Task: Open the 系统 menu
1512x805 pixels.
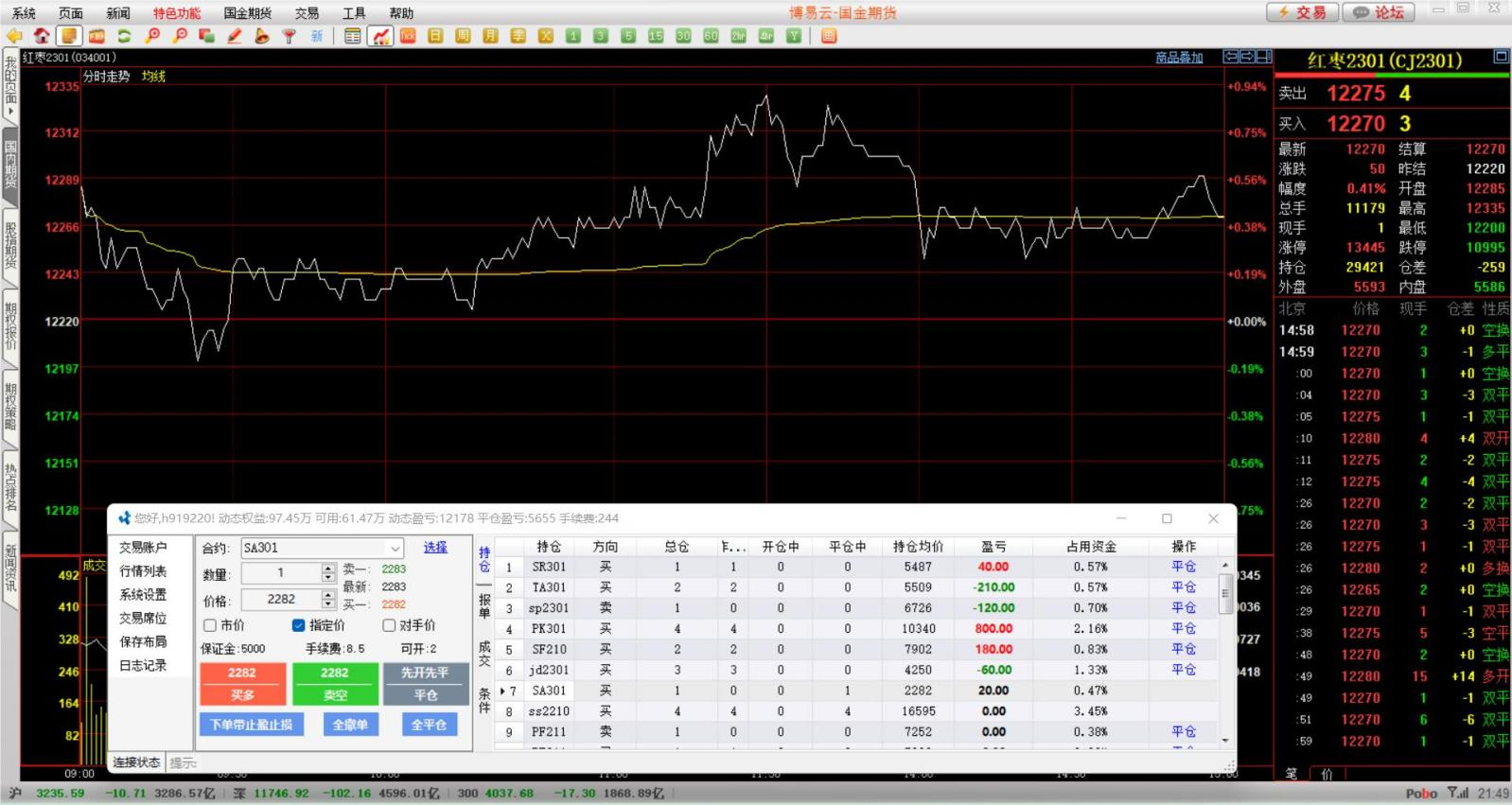Action: (24, 13)
